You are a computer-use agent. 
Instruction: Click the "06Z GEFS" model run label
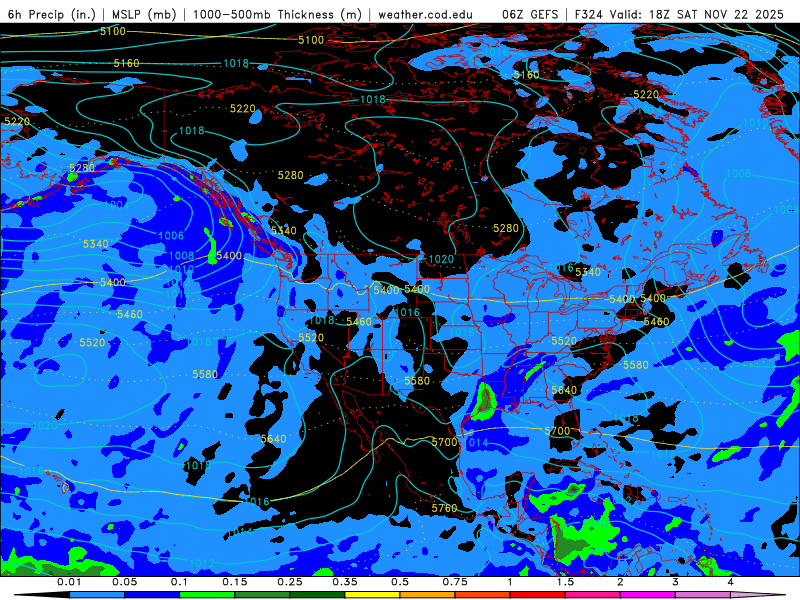[530, 14]
